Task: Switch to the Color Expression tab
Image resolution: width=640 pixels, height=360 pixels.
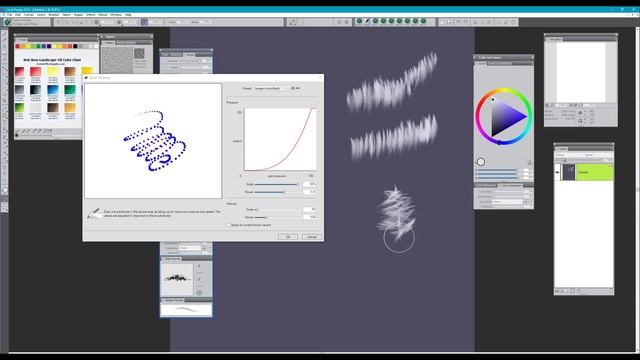Action: click(511, 185)
